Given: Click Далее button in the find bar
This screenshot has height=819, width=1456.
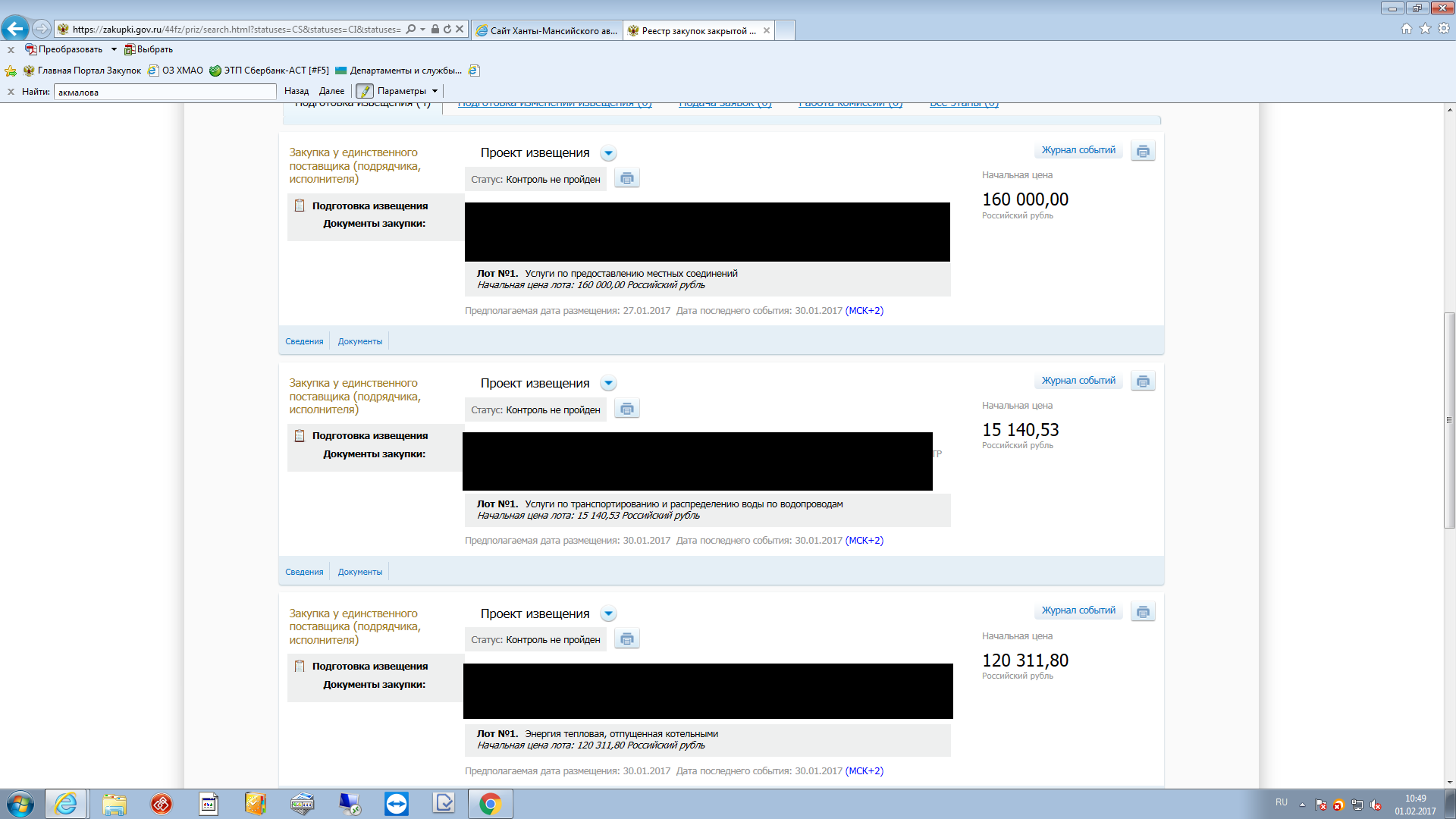Looking at the screenshot, I should 331,91.
